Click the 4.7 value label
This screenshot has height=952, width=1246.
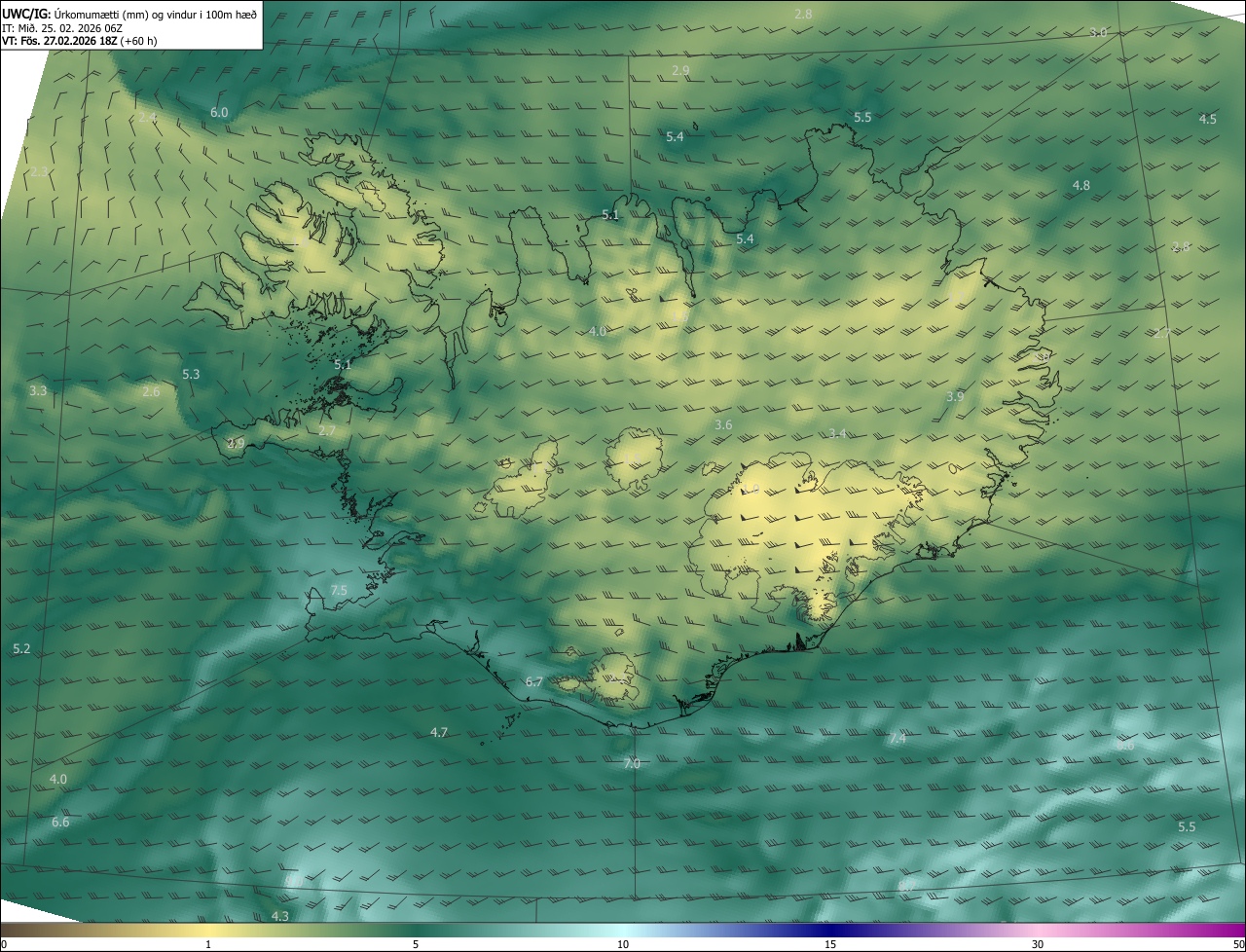[x=439, y=733]
